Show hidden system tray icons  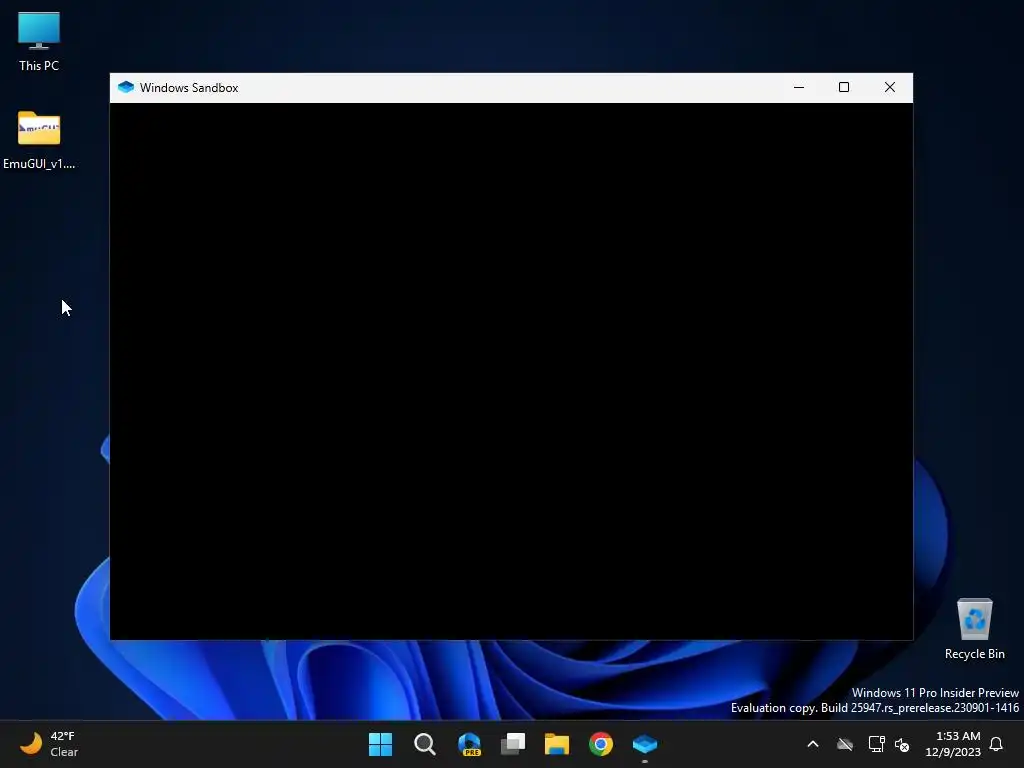click(x=813, y=744)
